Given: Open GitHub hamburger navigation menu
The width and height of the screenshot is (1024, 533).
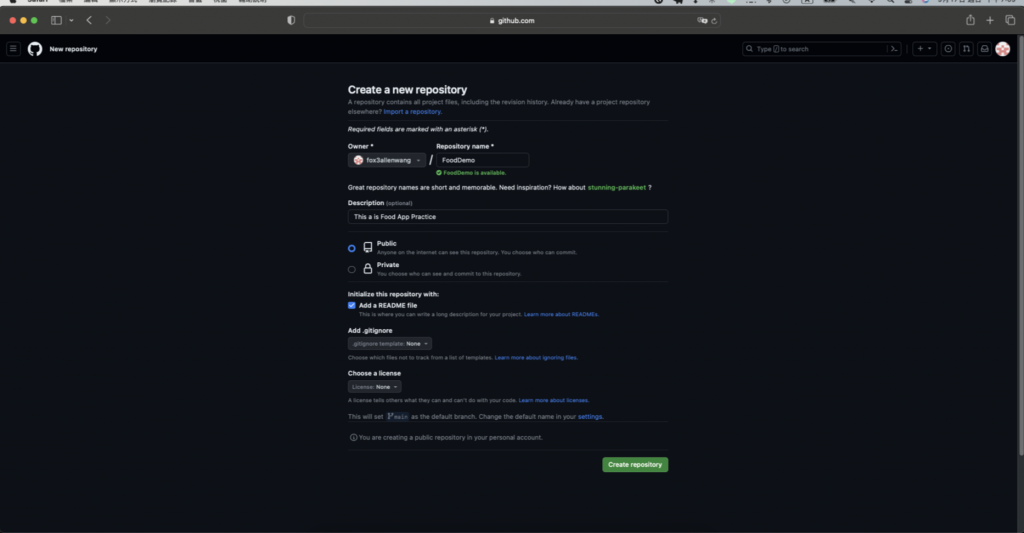Looking at the screenshot, I should 13,49.
